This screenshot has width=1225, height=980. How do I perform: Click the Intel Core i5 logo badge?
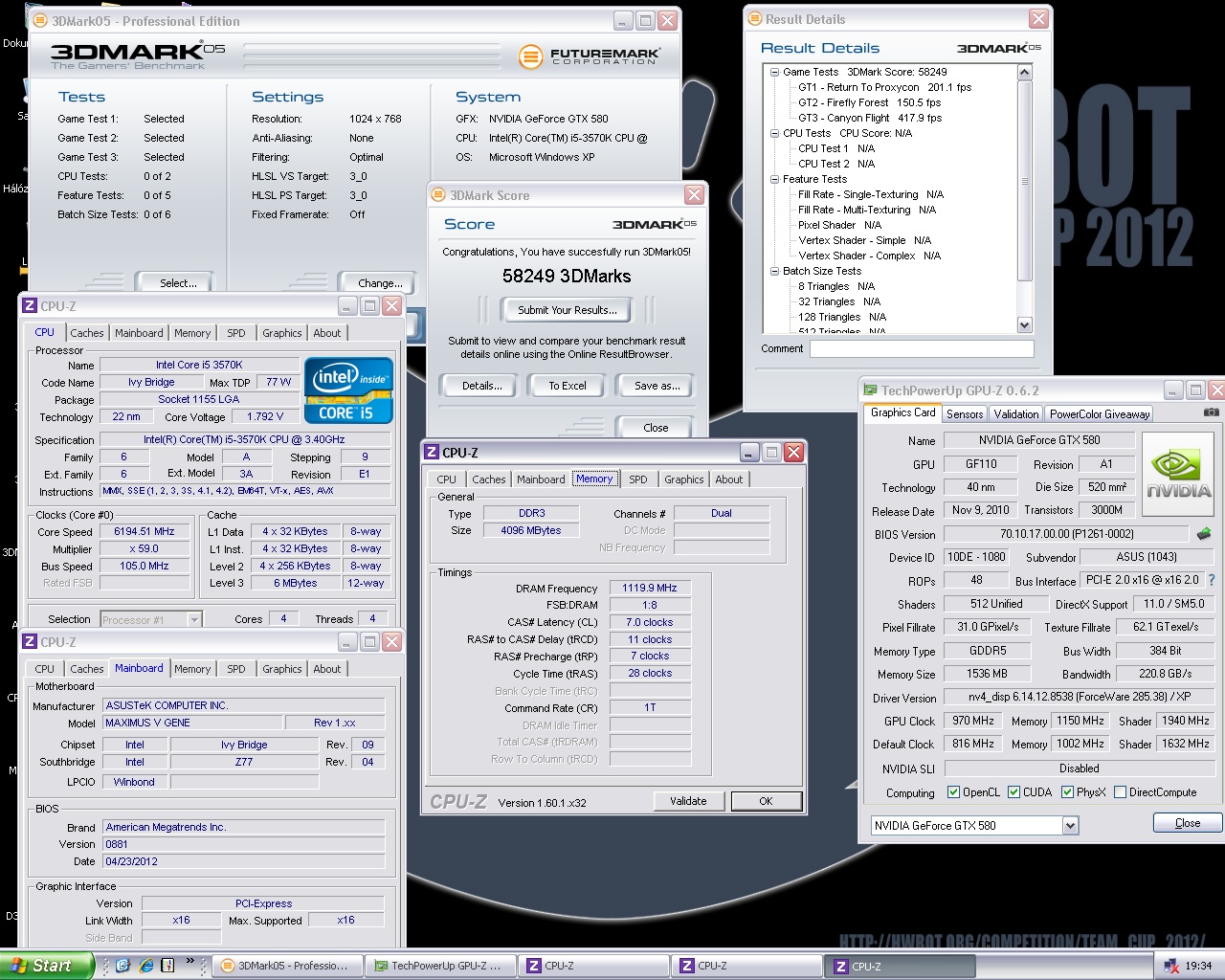349,390
